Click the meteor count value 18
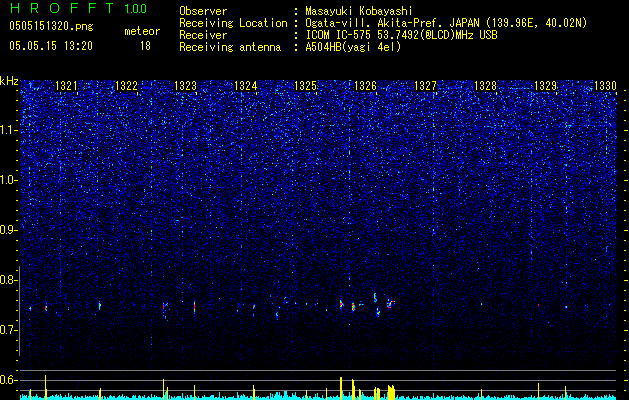 click(x=145, y=46)
